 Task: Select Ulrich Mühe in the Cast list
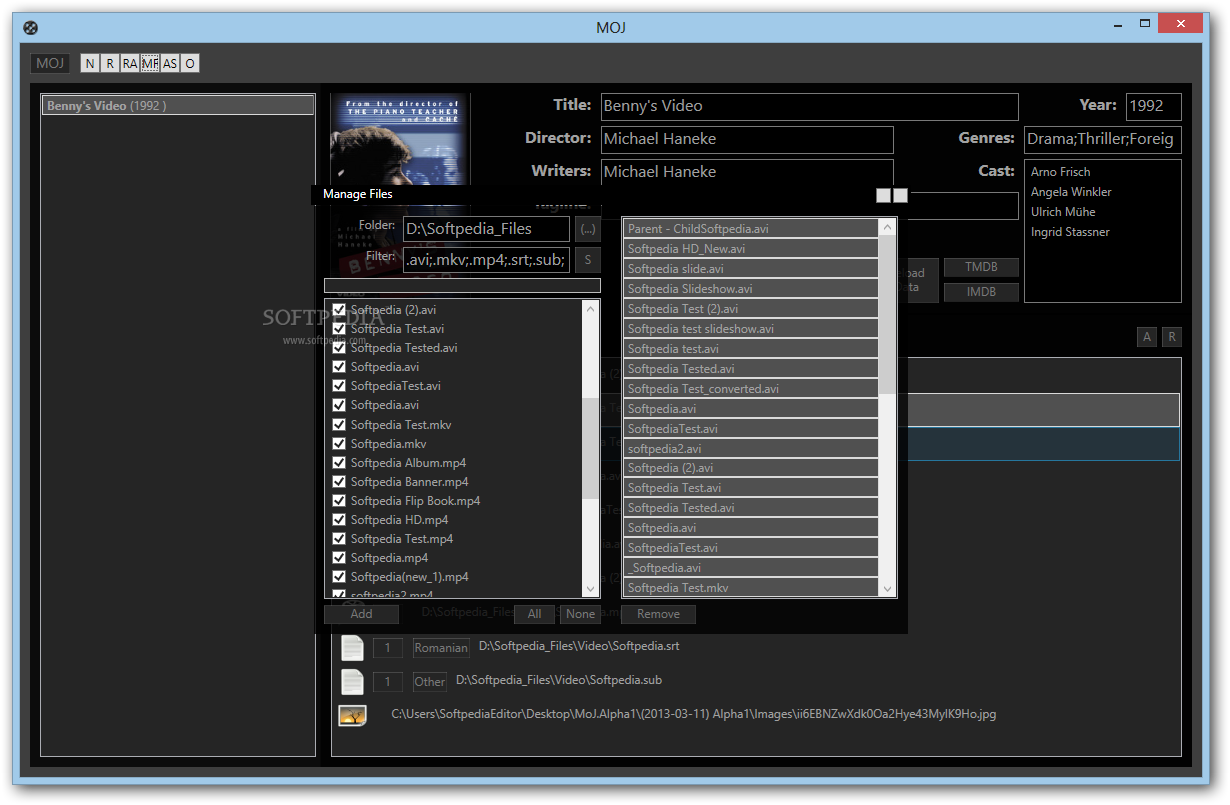click(x=1063, y=212)
